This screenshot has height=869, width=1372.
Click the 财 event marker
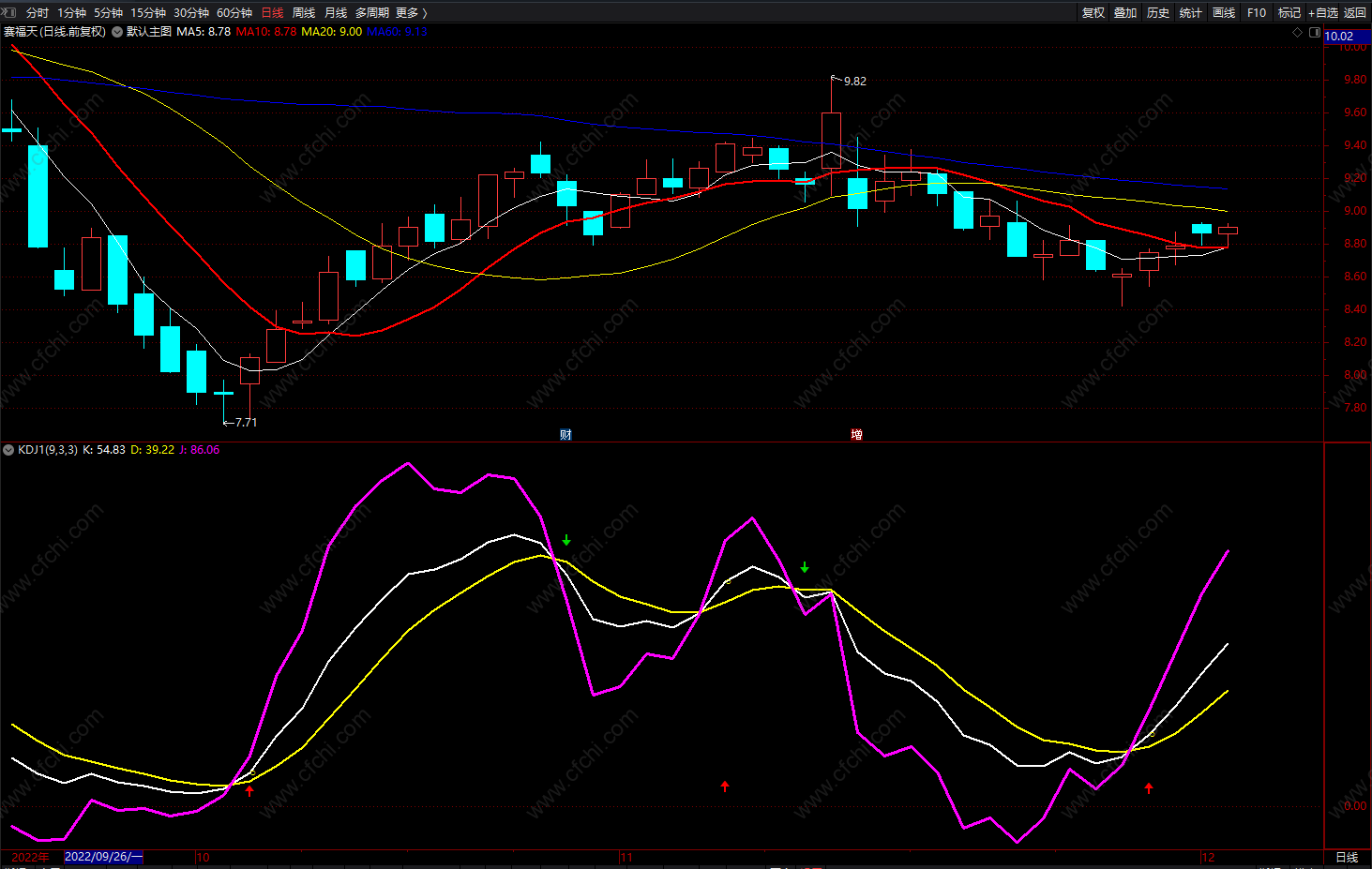tap(565, 434)
